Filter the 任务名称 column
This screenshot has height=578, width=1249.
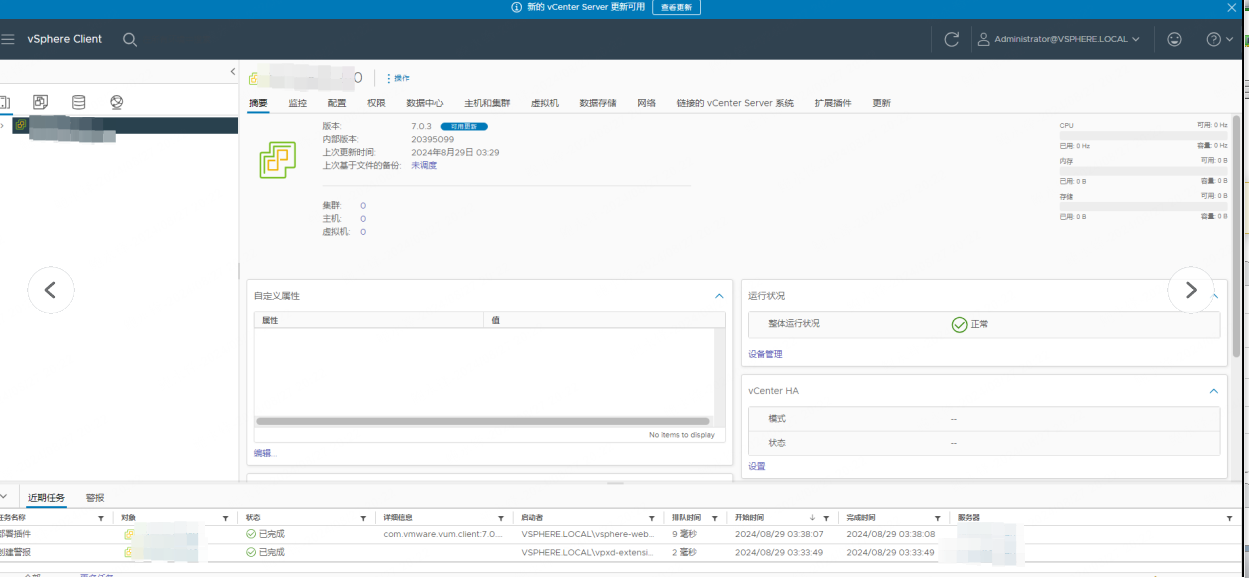click(101, 518)
